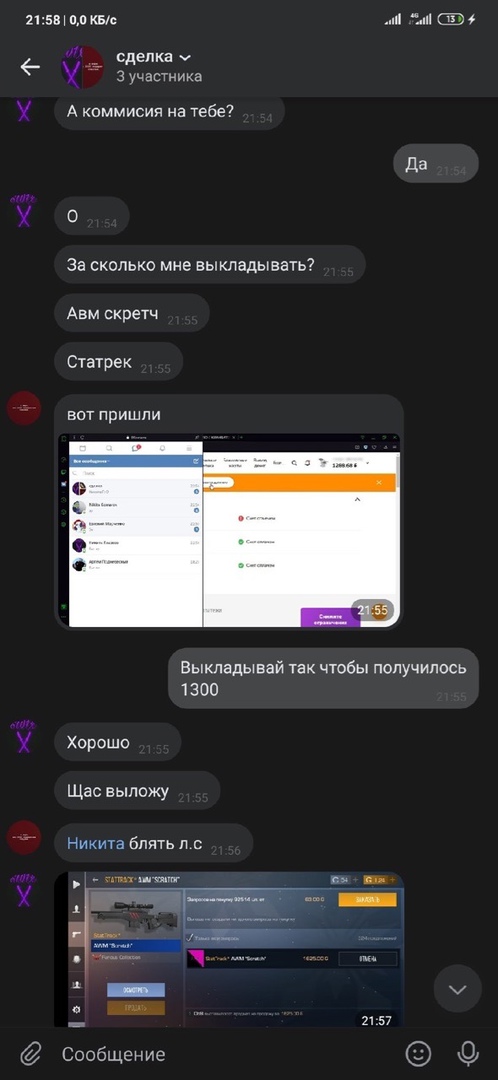Screen dimensions: 498x1080
Task: Tap the paperclip attachment icon
Action: coord(30,1054)
